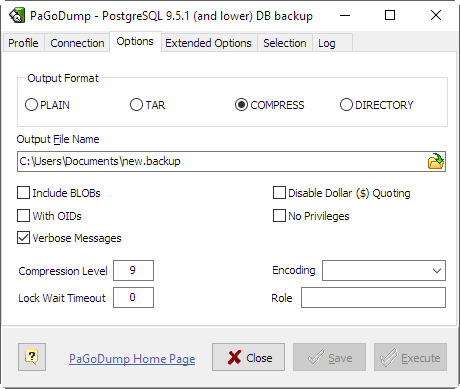Select the COMPRESS output format

[x=269, y=105]
